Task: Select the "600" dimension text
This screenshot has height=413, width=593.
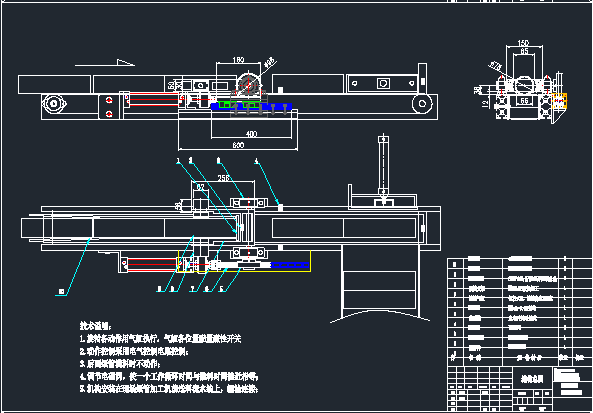Action: [238, 145]
